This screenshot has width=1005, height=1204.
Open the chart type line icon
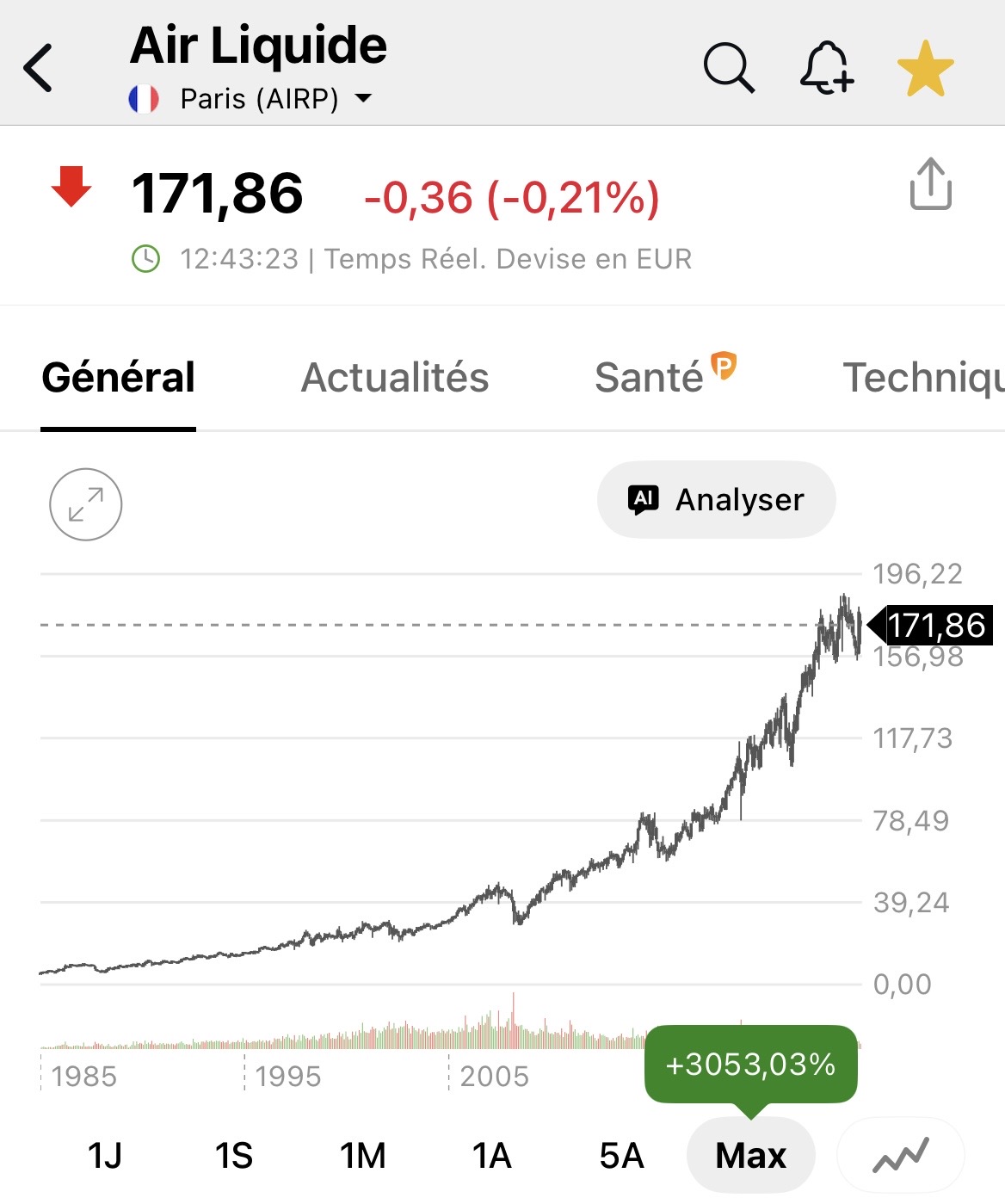click(x=901, y=1155)
